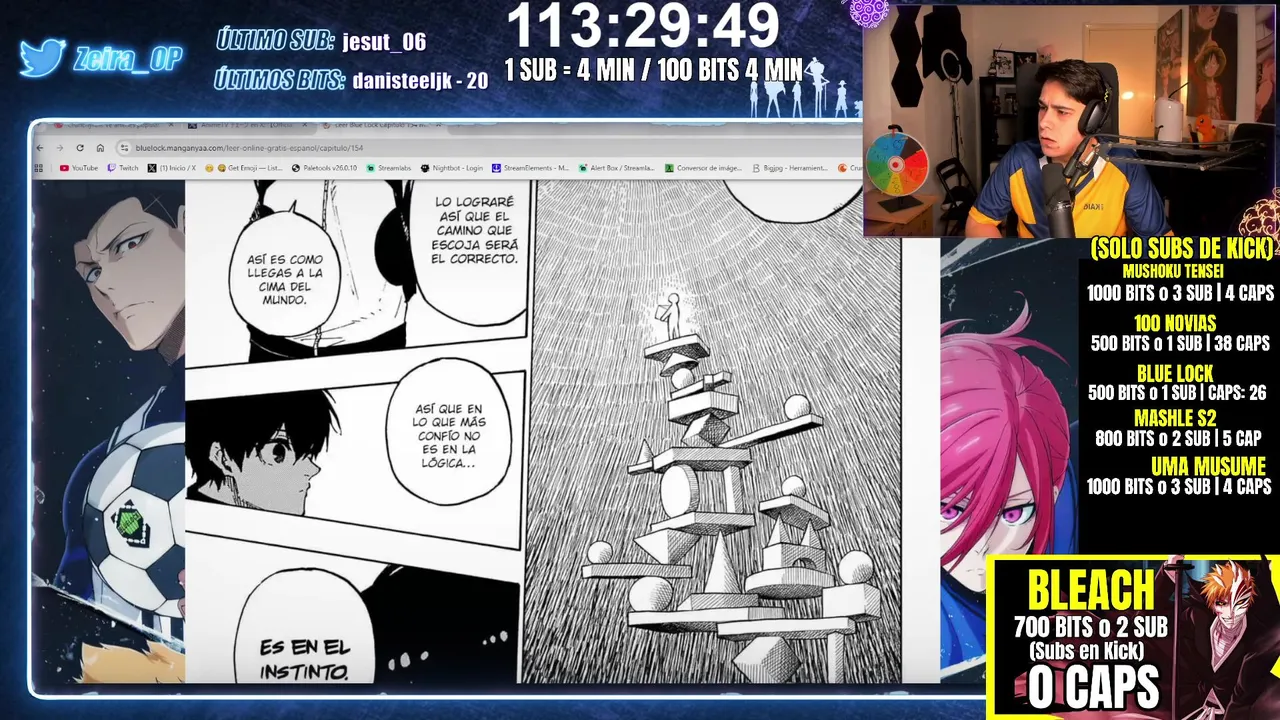The image size is (1280, 720).
Task: Open the Alert Box / Streamlabs bookmark
Action: pyautogui.click(x=617, y=168)
